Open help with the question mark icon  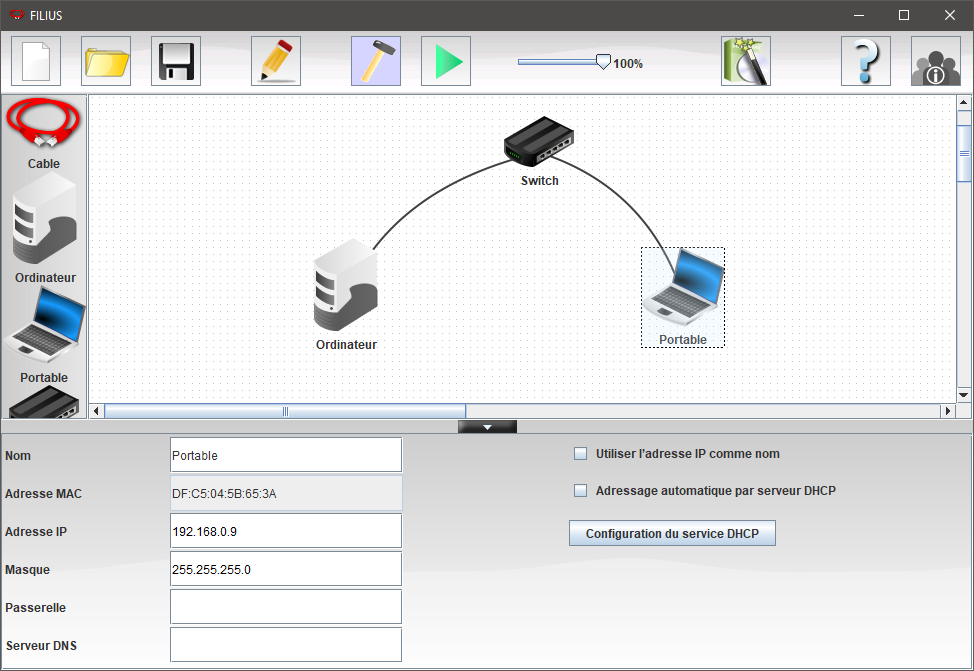[866, 61]
